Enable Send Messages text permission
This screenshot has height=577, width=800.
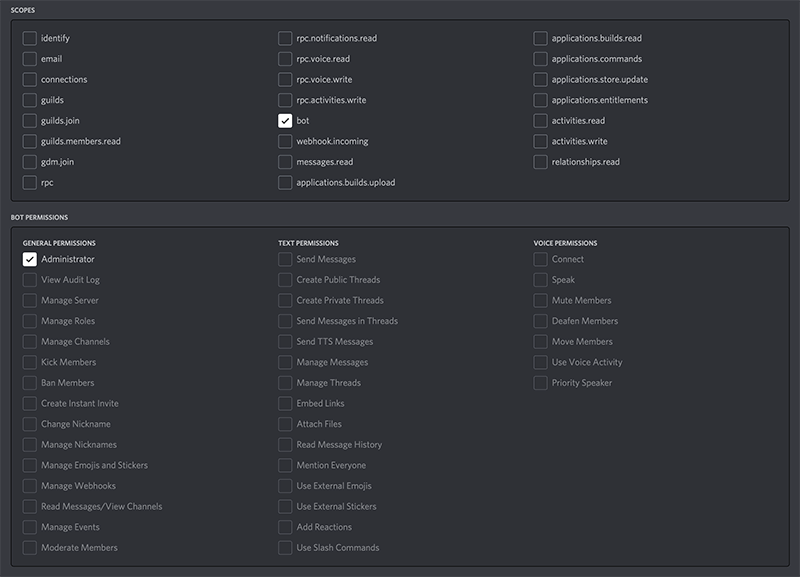click(286, 260)
